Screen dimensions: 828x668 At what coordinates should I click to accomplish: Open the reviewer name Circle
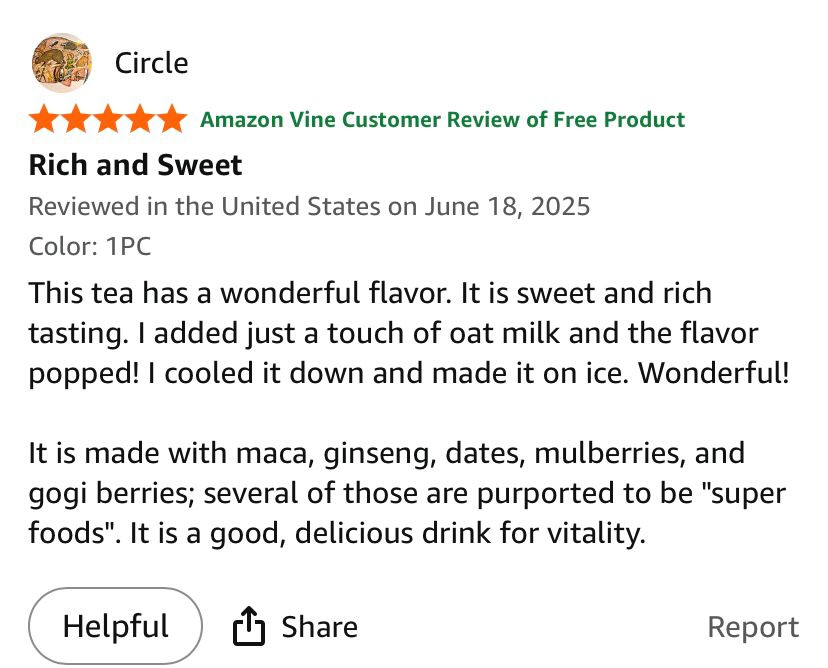[x=151, y=63]
